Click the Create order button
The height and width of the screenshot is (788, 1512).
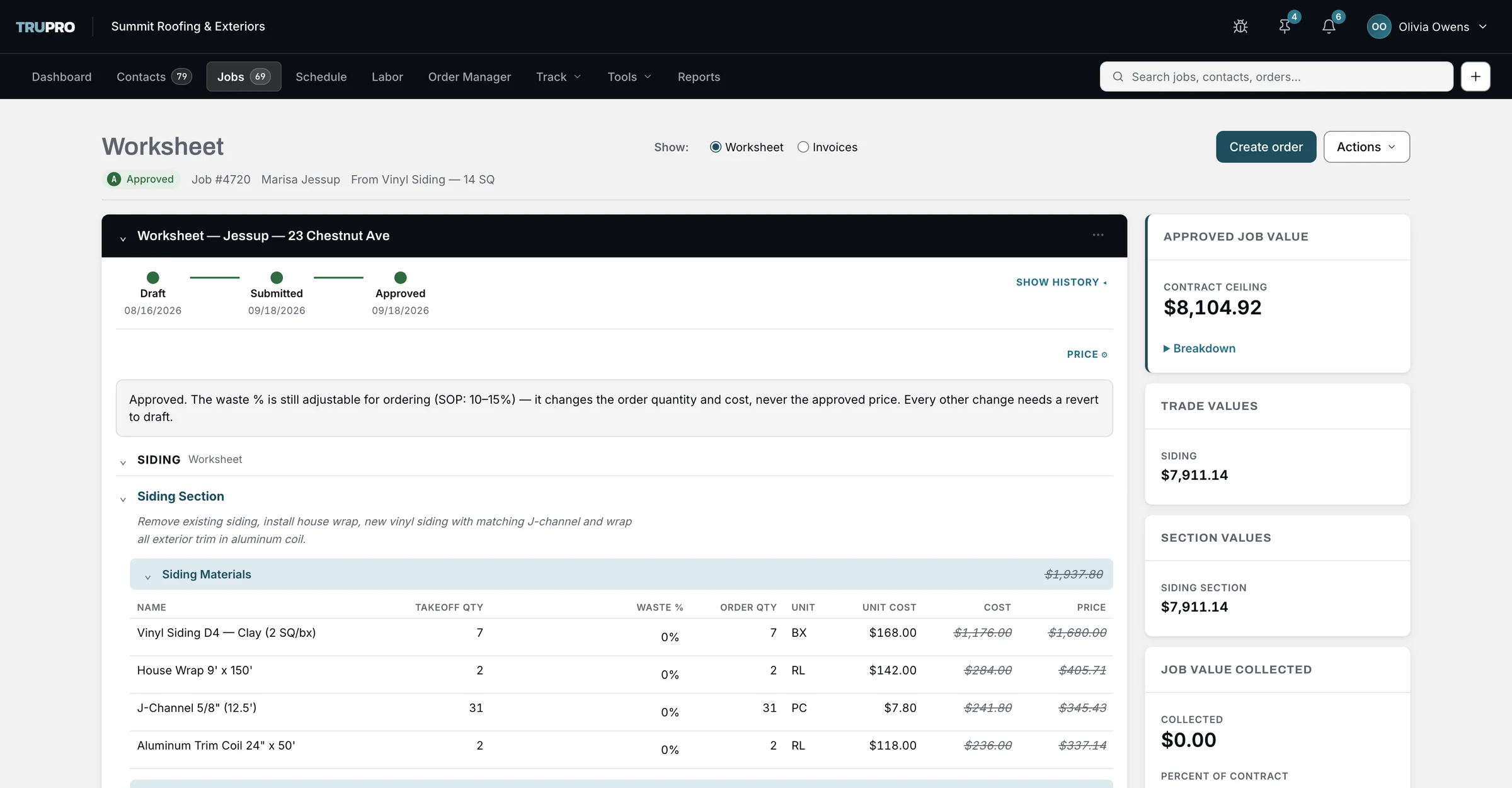point(1266,147)
